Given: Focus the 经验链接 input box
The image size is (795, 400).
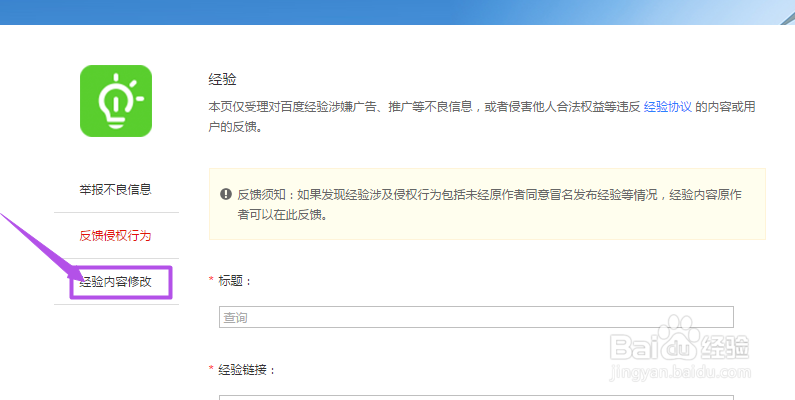Looking at the screenshot, I should [476, 395].
